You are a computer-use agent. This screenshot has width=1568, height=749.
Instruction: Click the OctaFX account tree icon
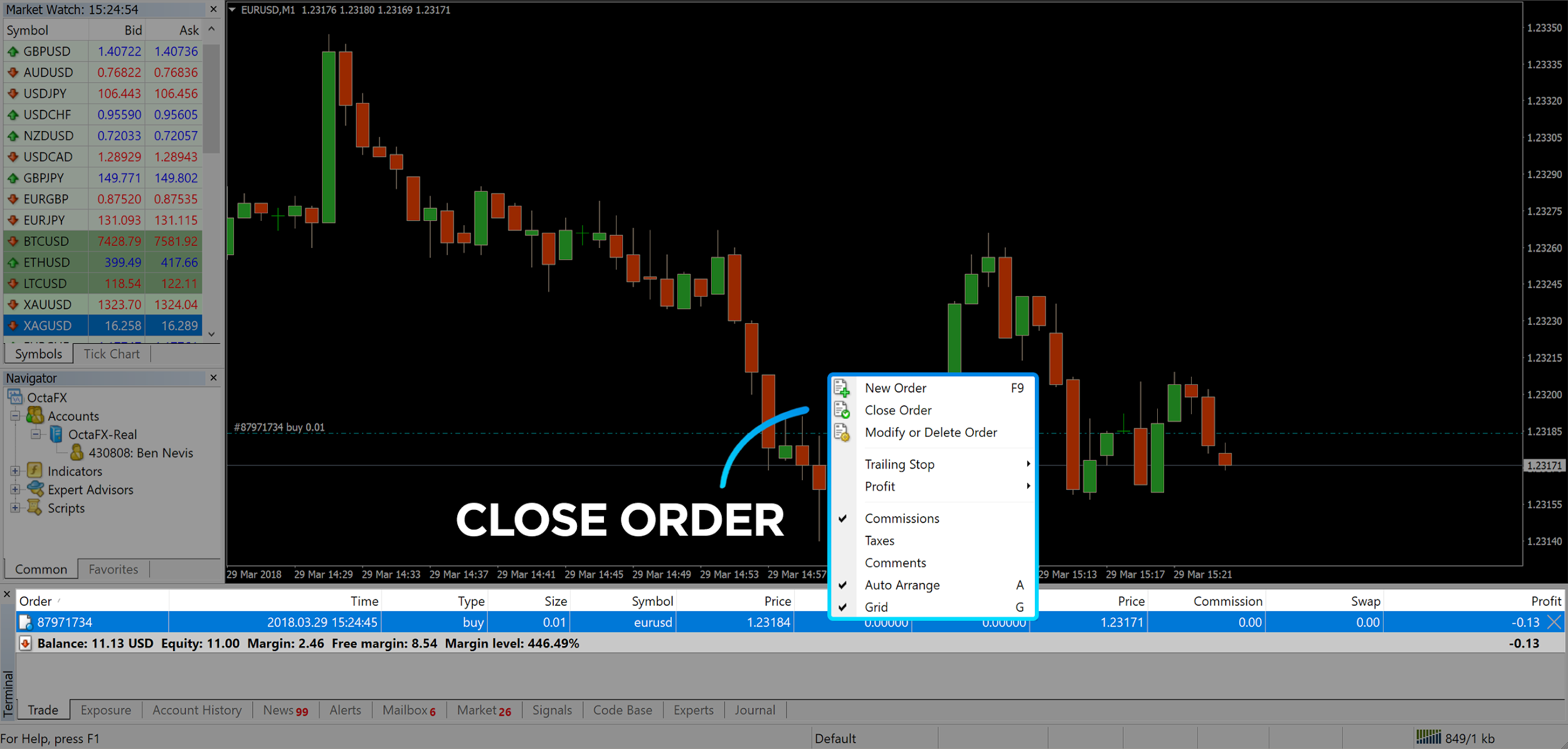[17, 396]
